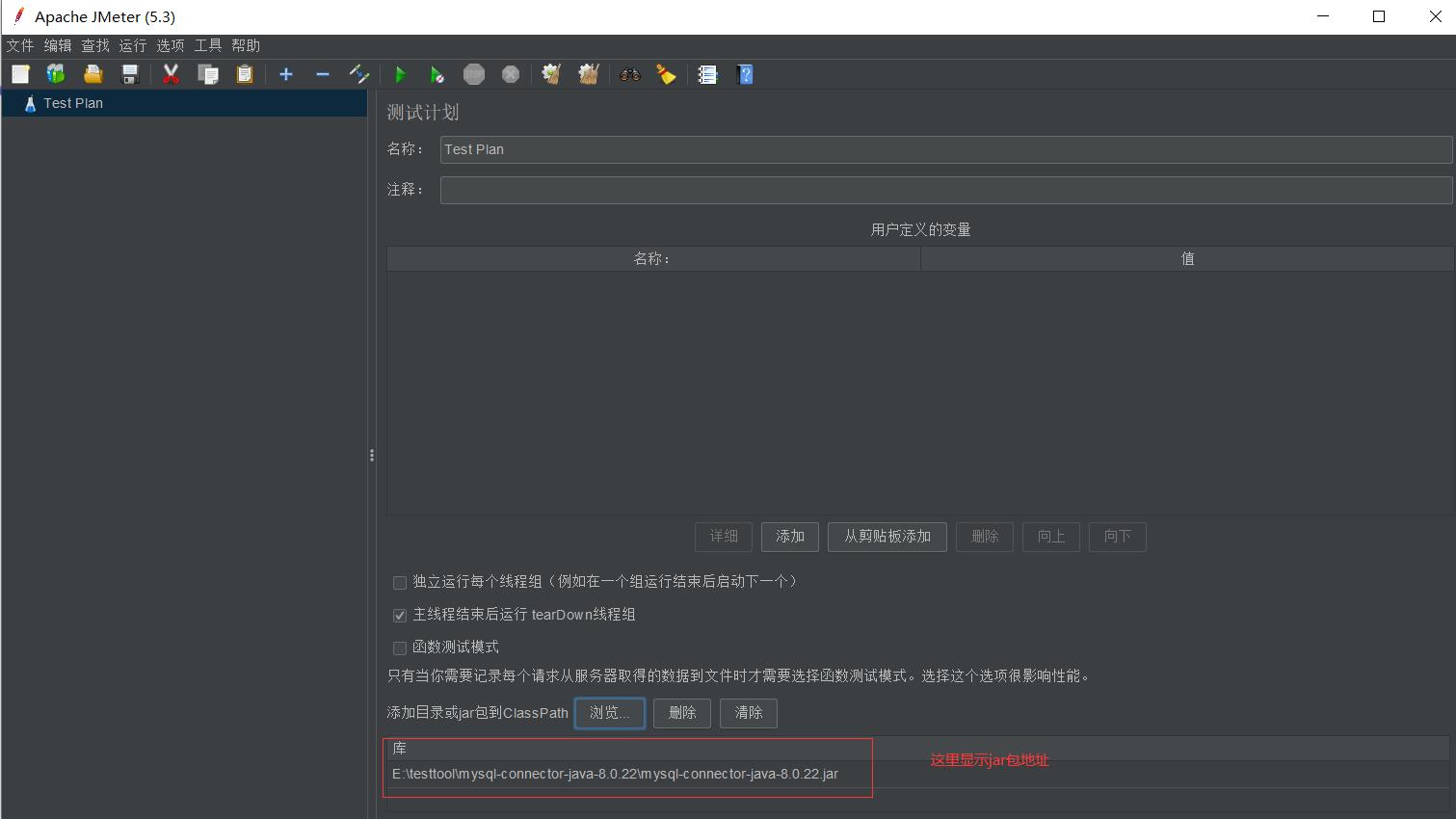Click the Toggle enable/disable icon
1456x819 pixels.
(359, 74)
